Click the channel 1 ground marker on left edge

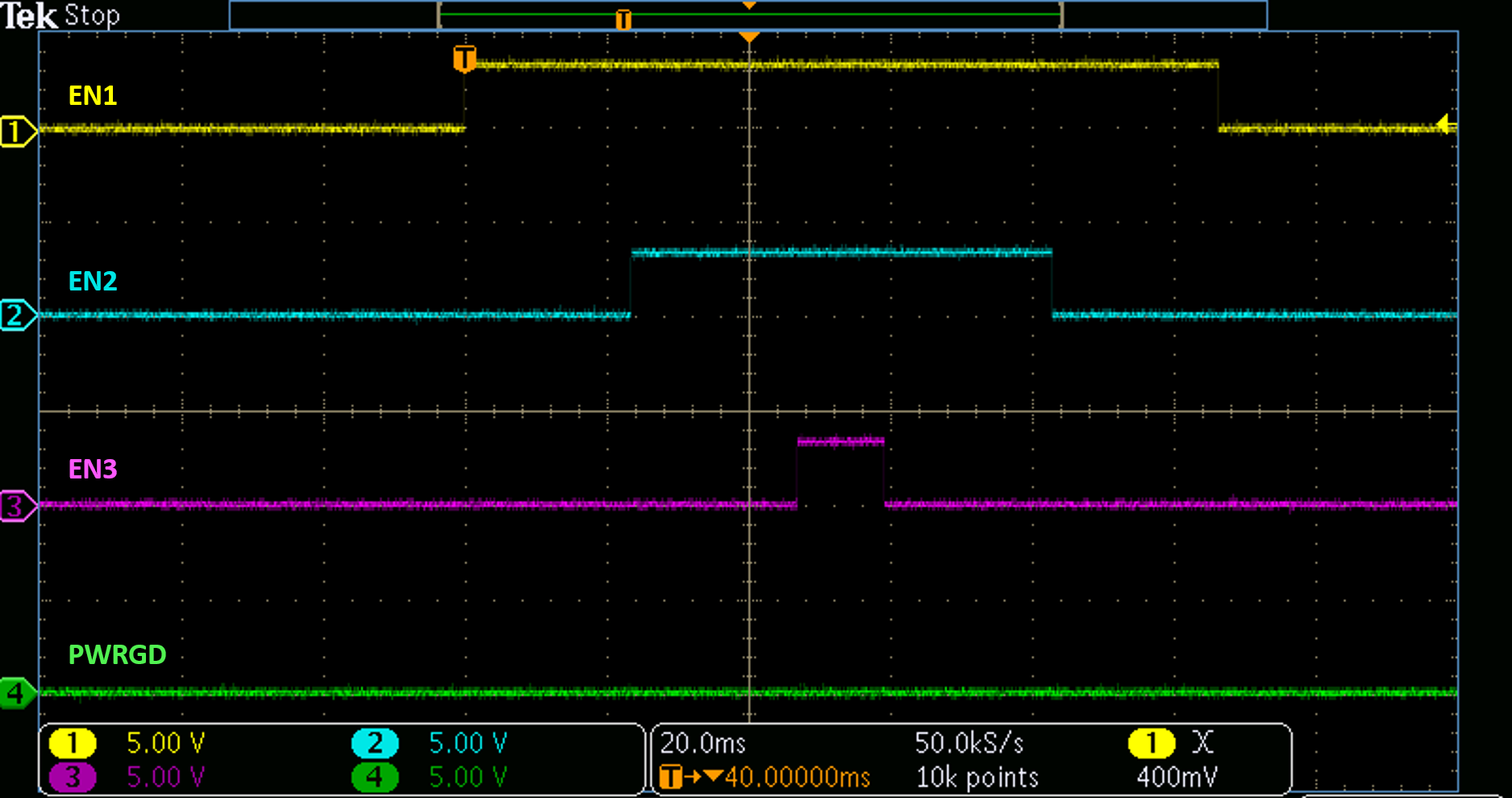point(16,131)
